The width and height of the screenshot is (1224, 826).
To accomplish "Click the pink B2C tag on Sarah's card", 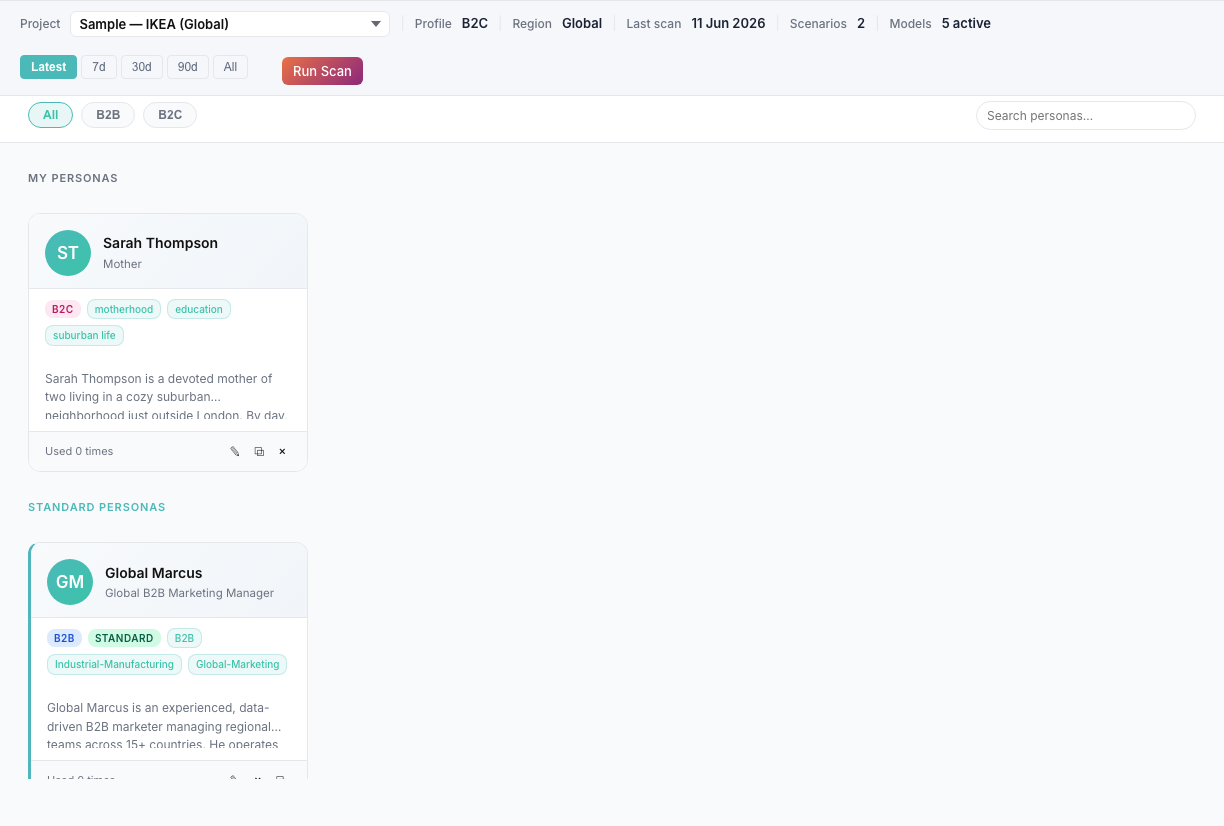I will pos(63,309).
